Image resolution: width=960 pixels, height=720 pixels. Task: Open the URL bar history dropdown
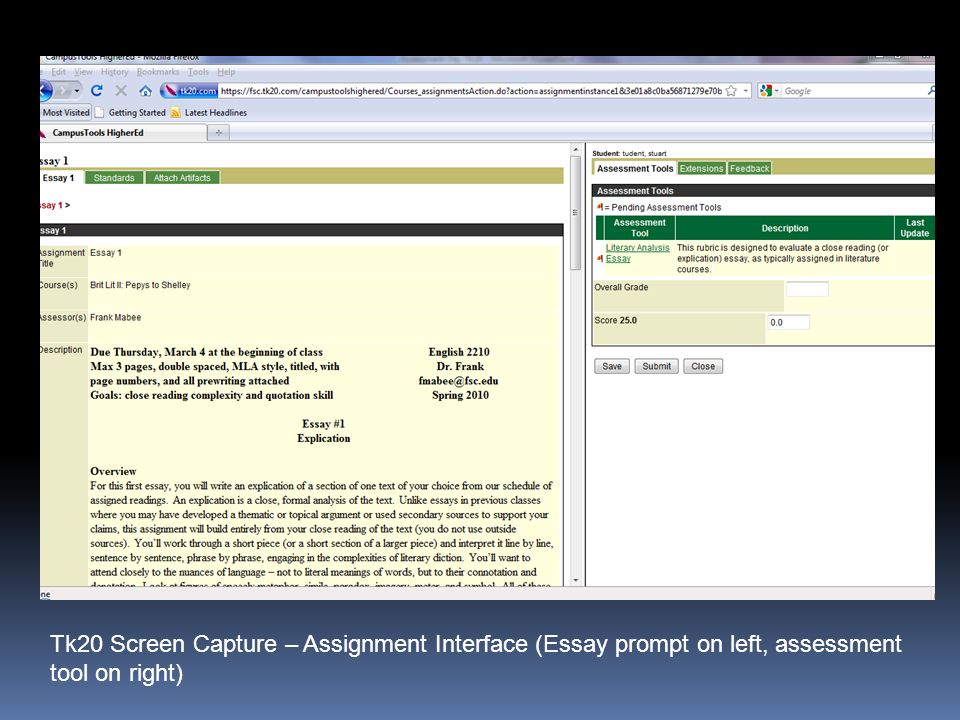746,91
